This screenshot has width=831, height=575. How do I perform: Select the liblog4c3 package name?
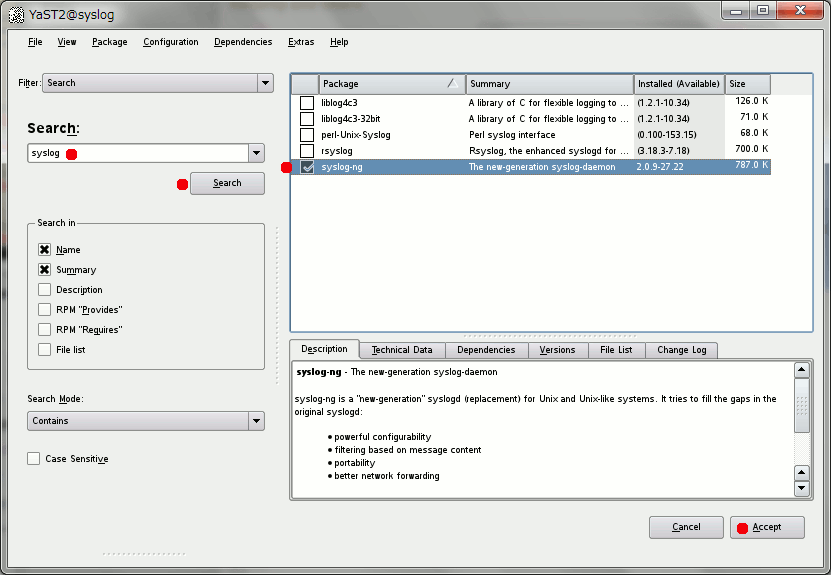(339, 103)
